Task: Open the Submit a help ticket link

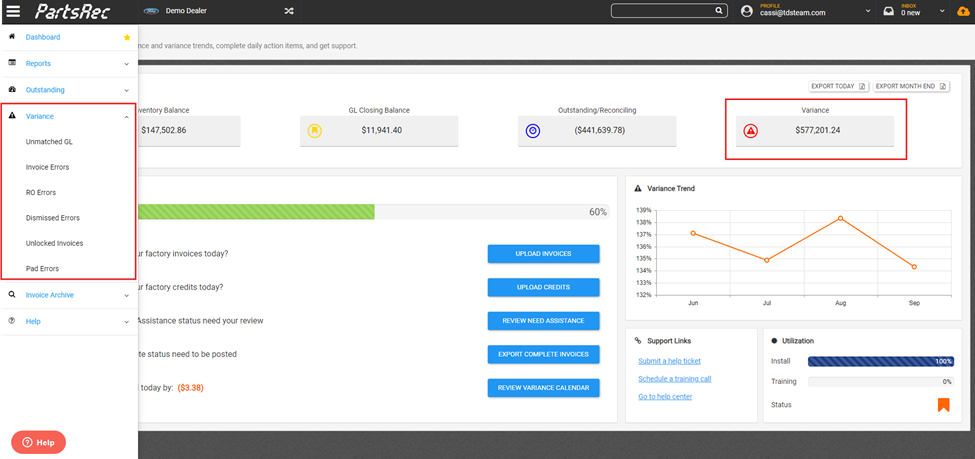Action: (x=670, y=361)
